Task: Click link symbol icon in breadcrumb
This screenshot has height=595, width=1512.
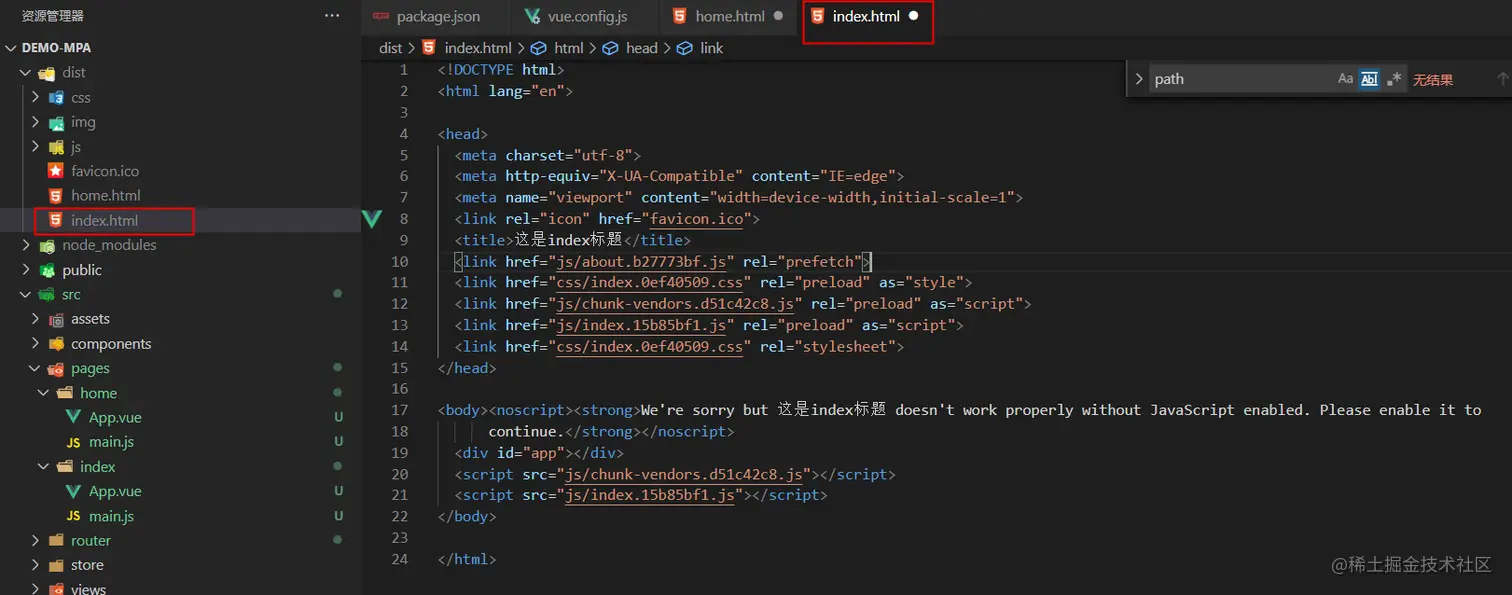Action: 684,48
